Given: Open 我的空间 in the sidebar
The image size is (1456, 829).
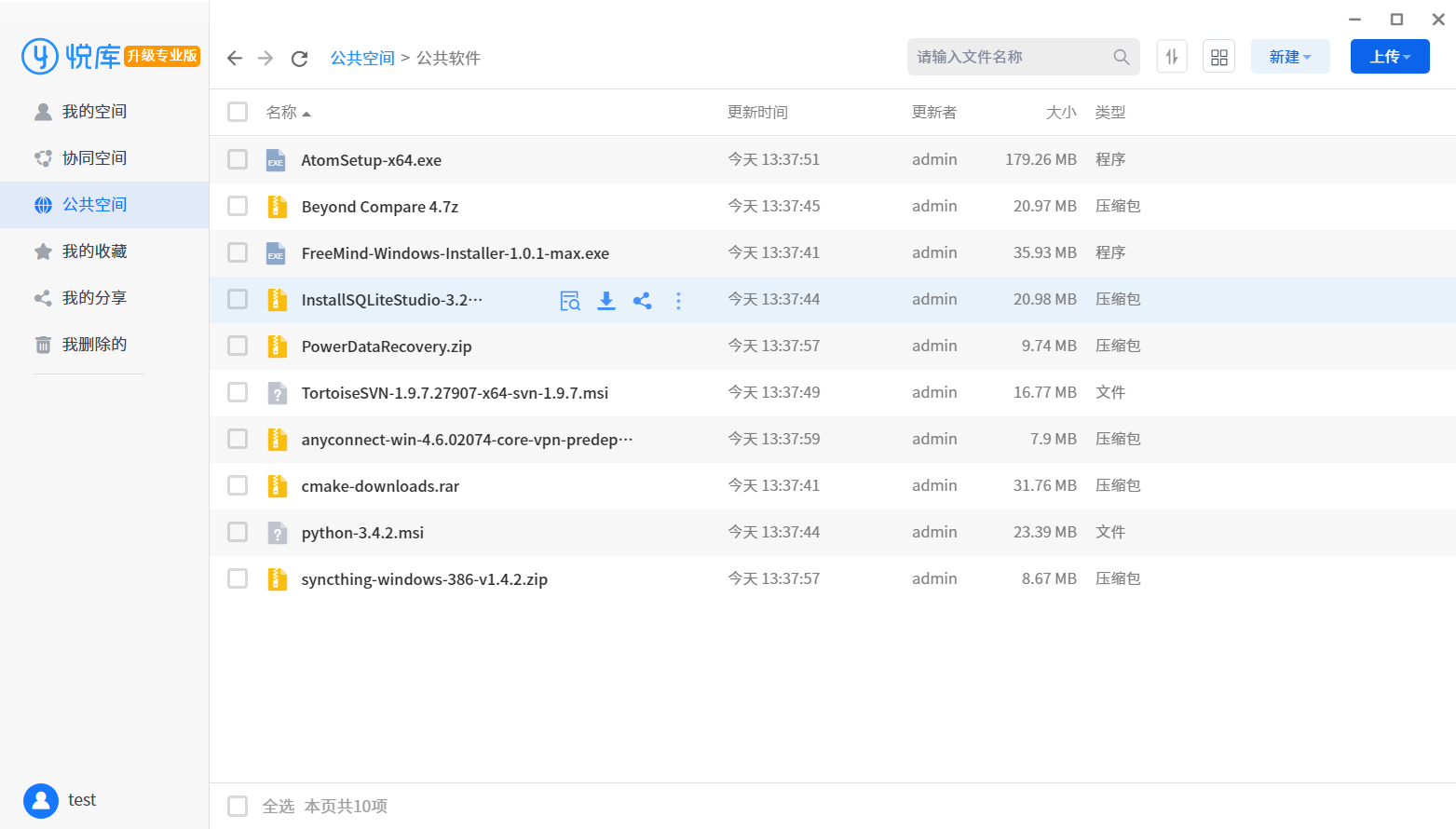Looking at the screenshot, I should point(94,112).
